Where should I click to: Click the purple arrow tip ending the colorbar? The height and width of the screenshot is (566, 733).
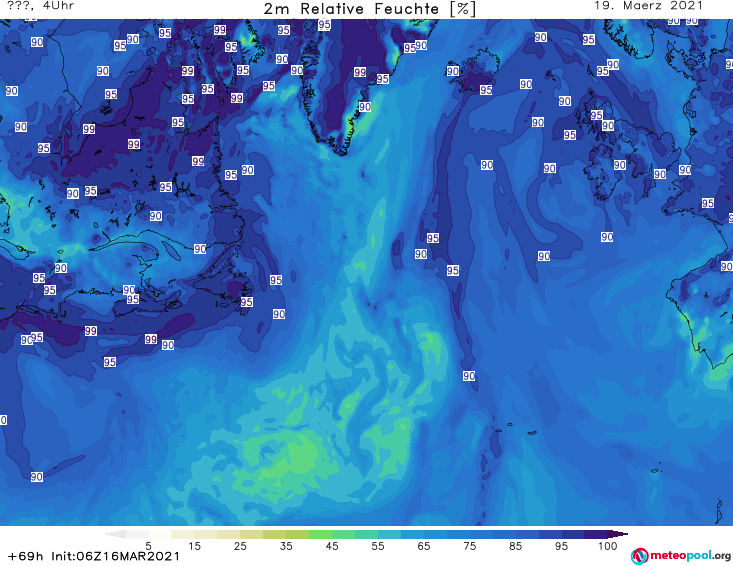tap(618, 534)
